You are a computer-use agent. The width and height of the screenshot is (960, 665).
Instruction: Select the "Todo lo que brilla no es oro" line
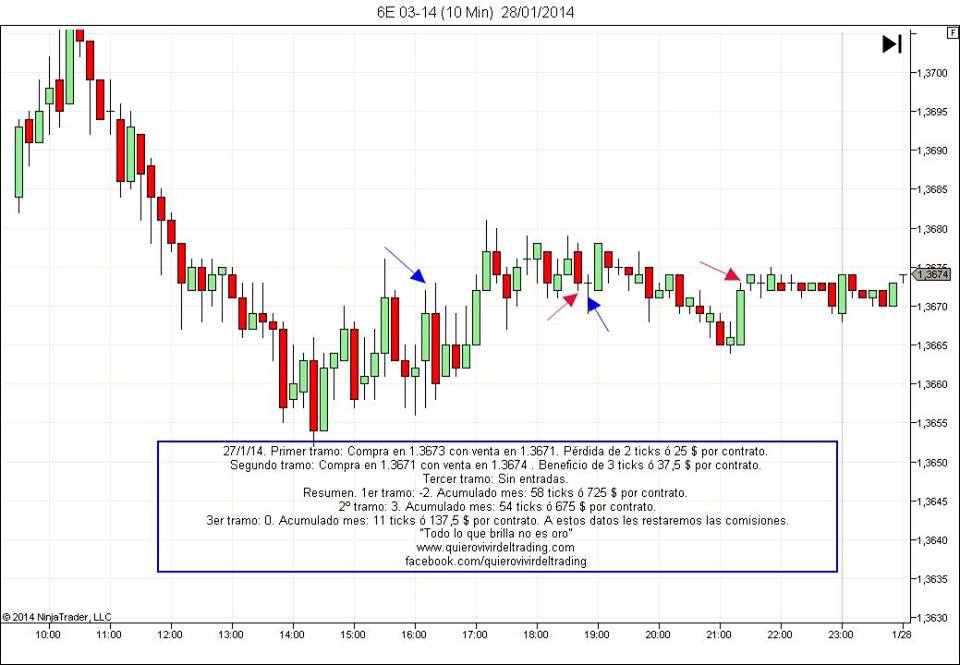point(495,534)
